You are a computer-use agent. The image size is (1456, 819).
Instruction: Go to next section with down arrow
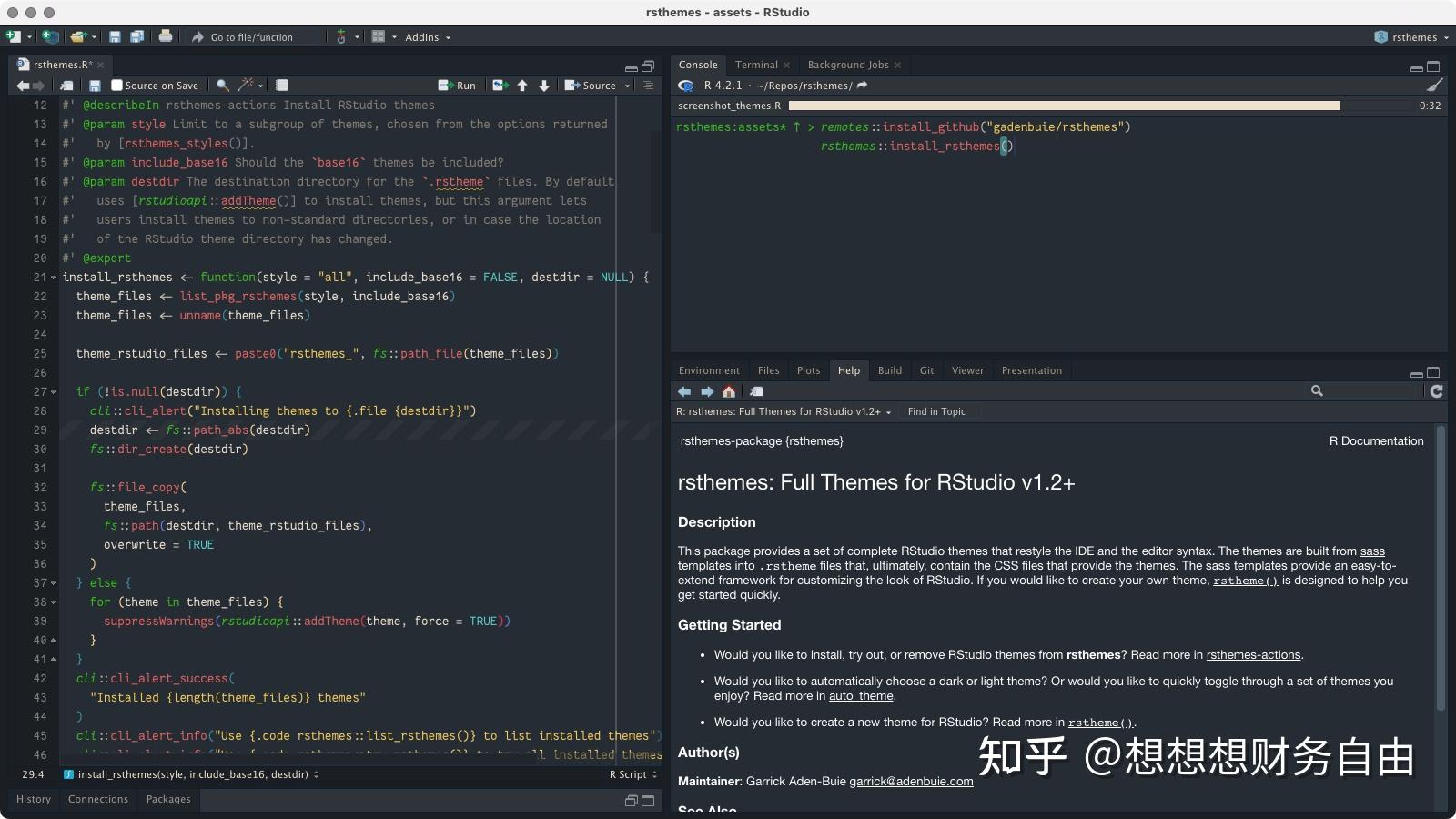(544, 86)
